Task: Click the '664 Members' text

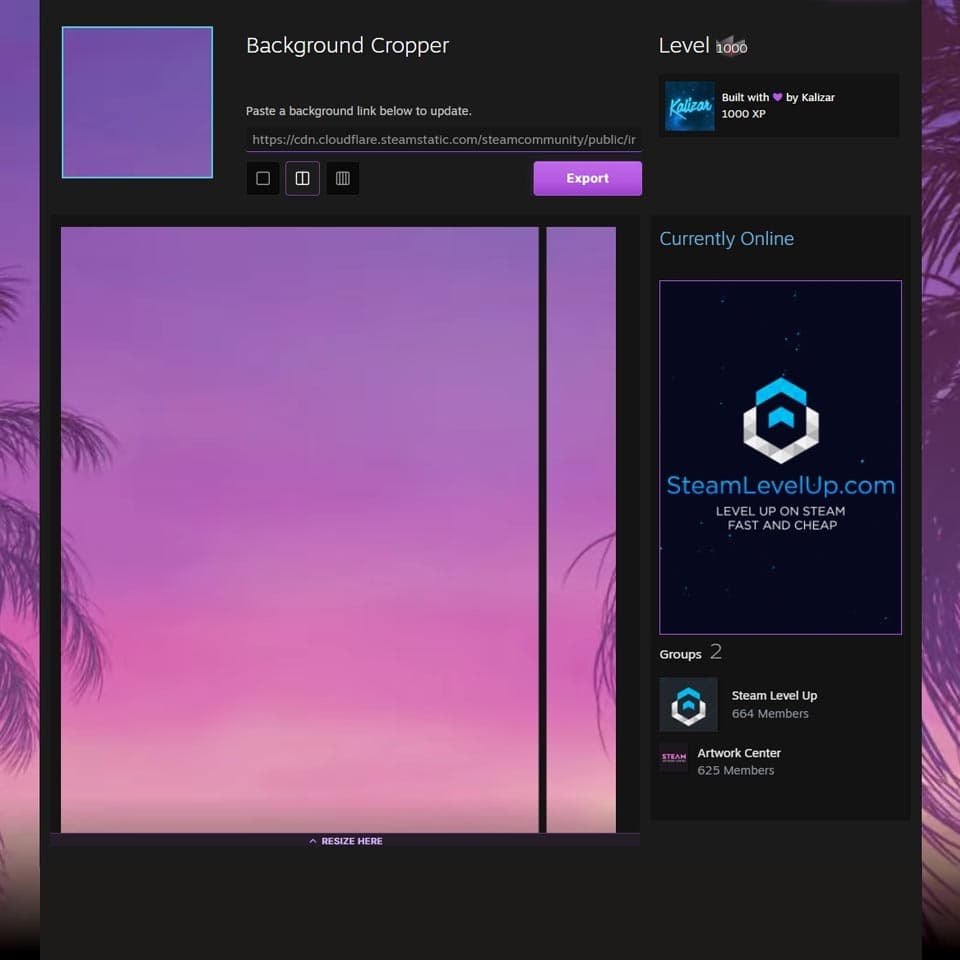Action: click(770, 713)
